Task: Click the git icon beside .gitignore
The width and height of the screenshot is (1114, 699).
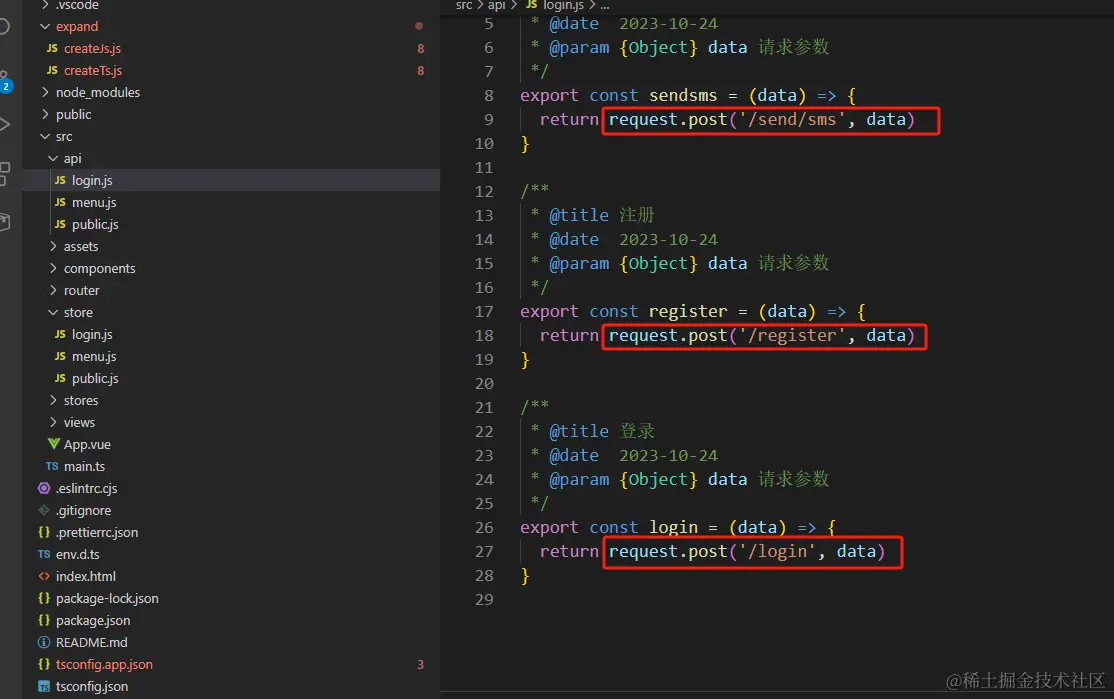Action: pyautogui.click(x=44, y=510)
